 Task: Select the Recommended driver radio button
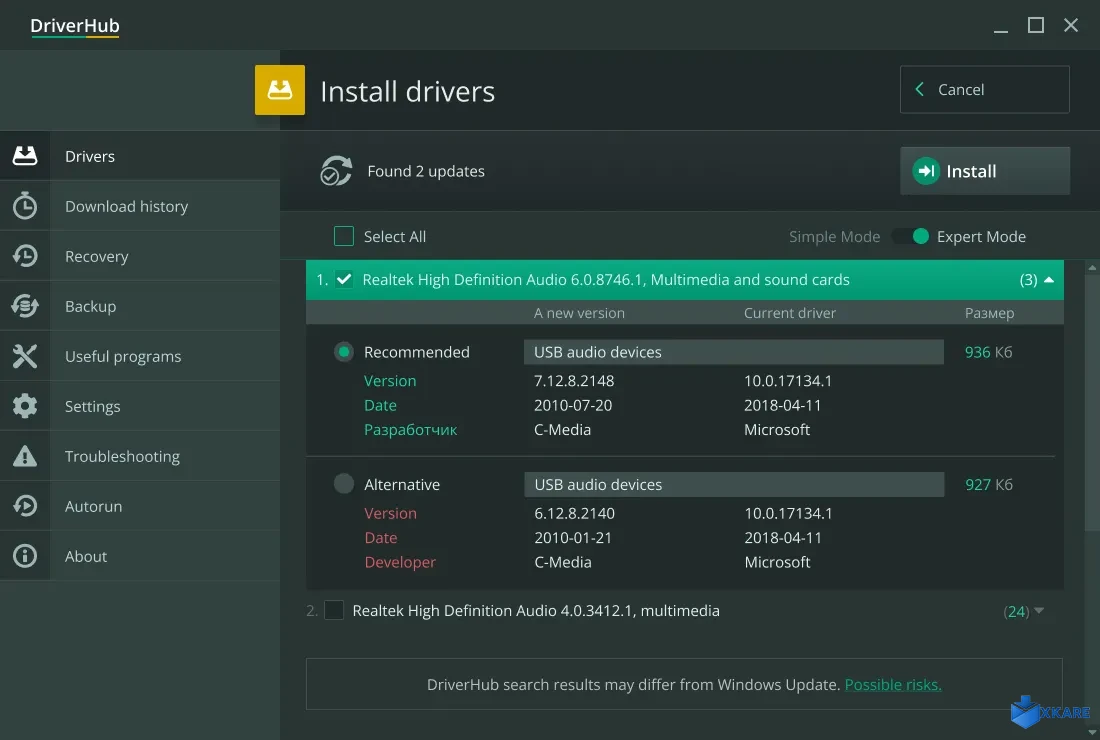pos(344,351)
